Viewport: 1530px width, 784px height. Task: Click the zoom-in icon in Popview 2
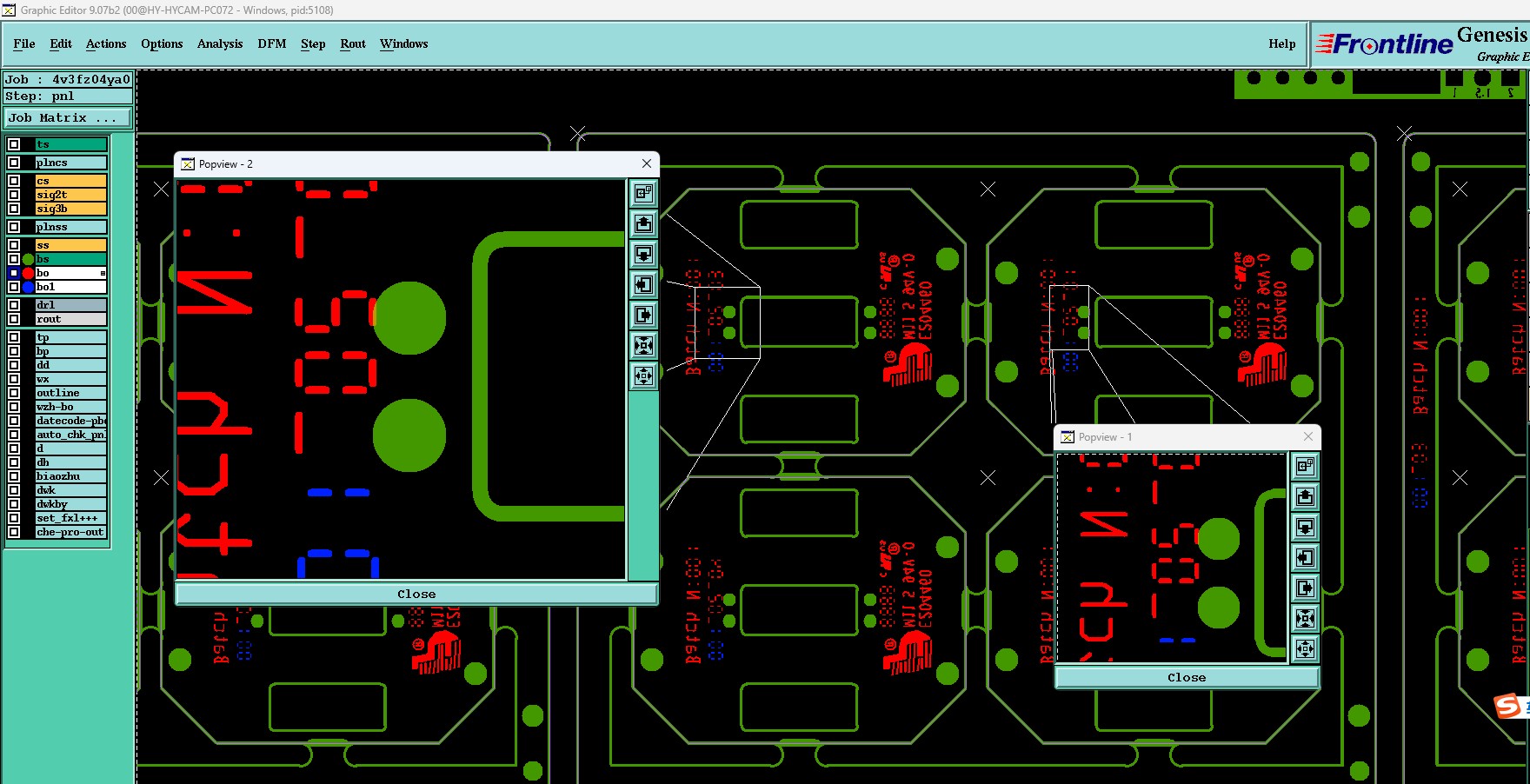click(x=643, y=345)
